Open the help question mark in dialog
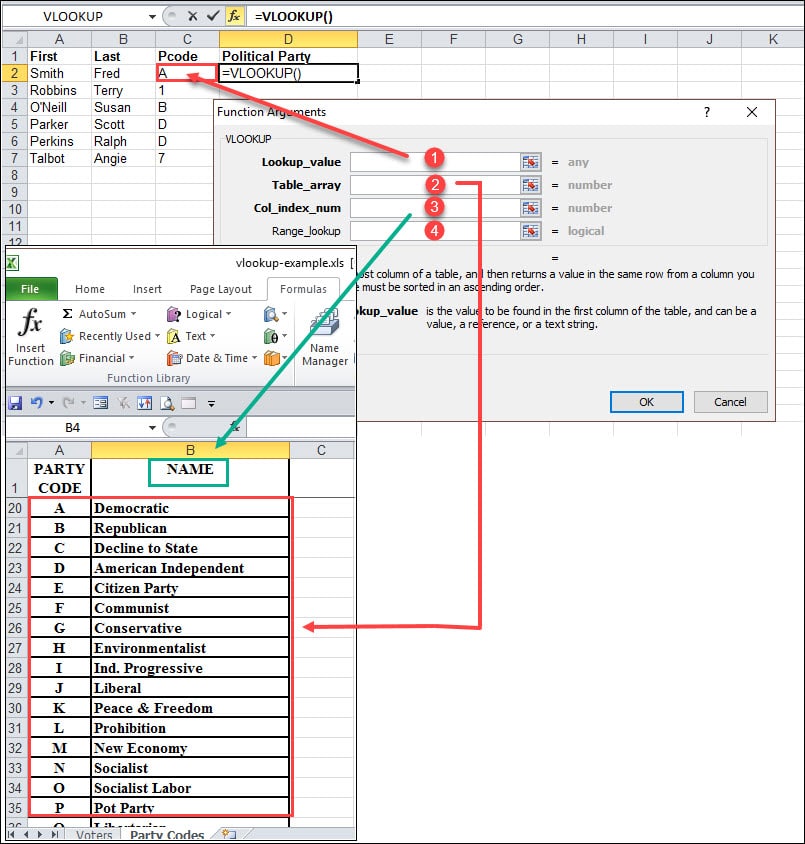This screenshot has height=844, width=805. coord(707,113)
